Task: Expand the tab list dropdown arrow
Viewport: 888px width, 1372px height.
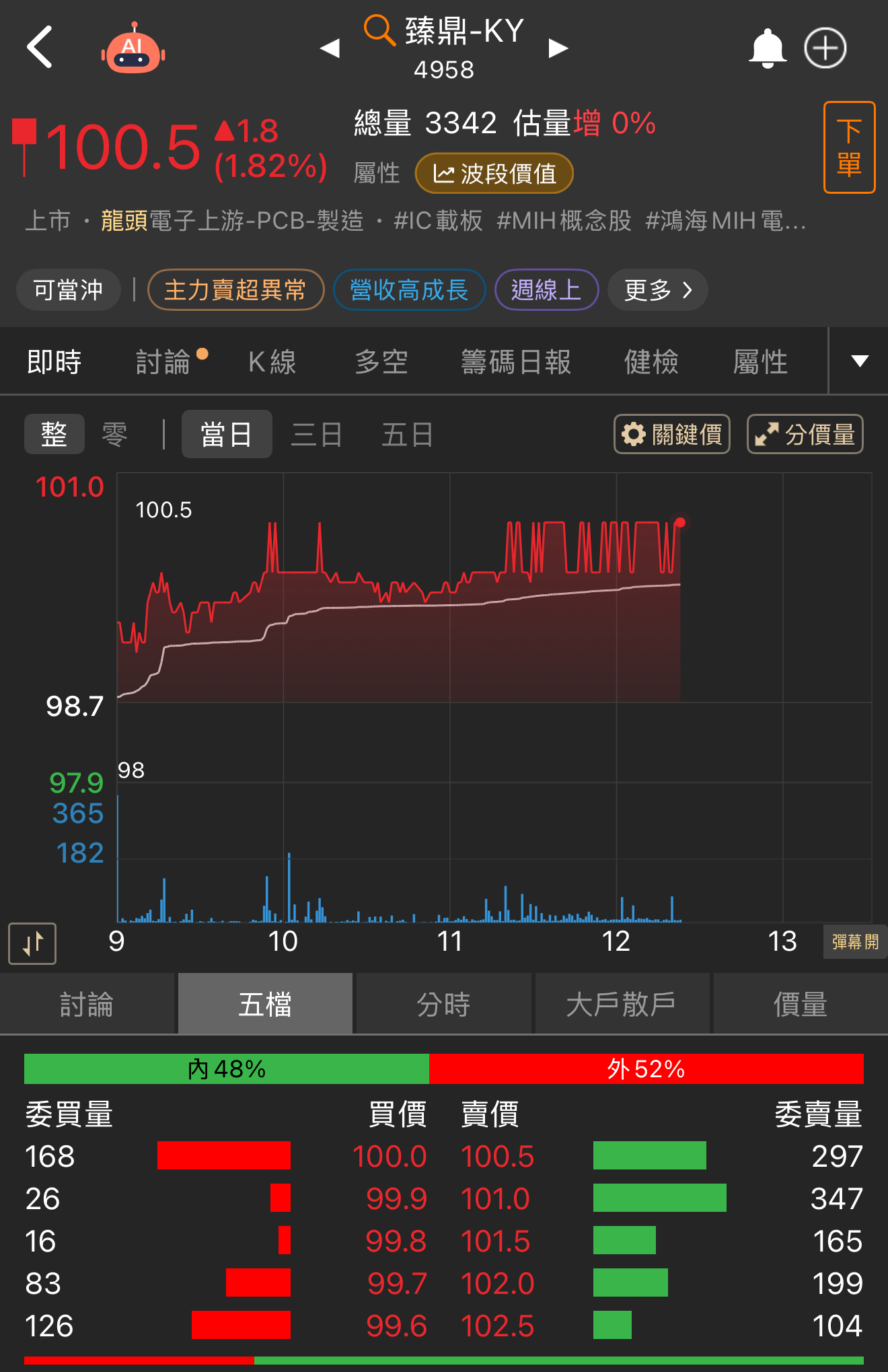Action: [859, 361]
